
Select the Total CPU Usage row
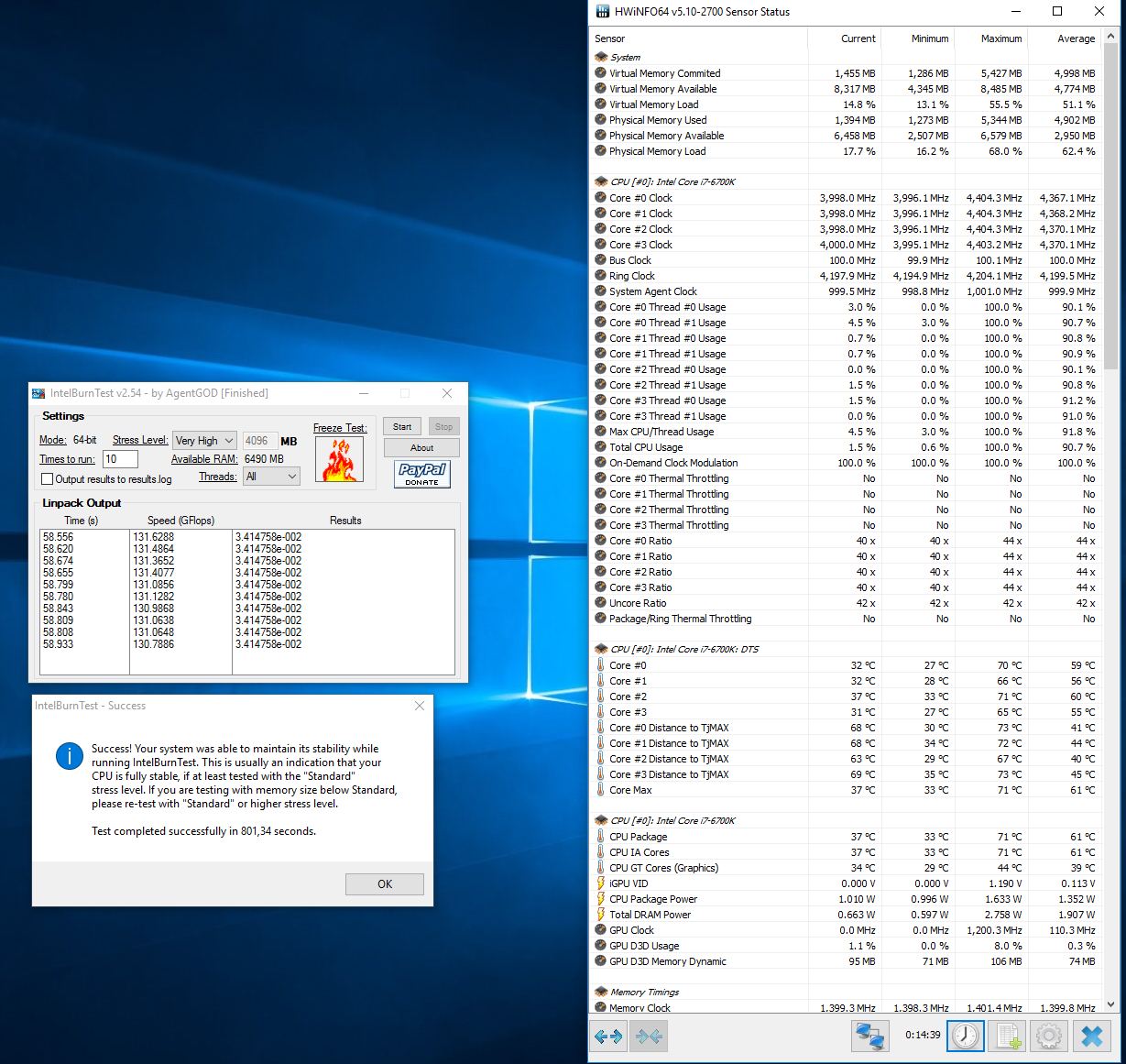(x=845, y=447)
